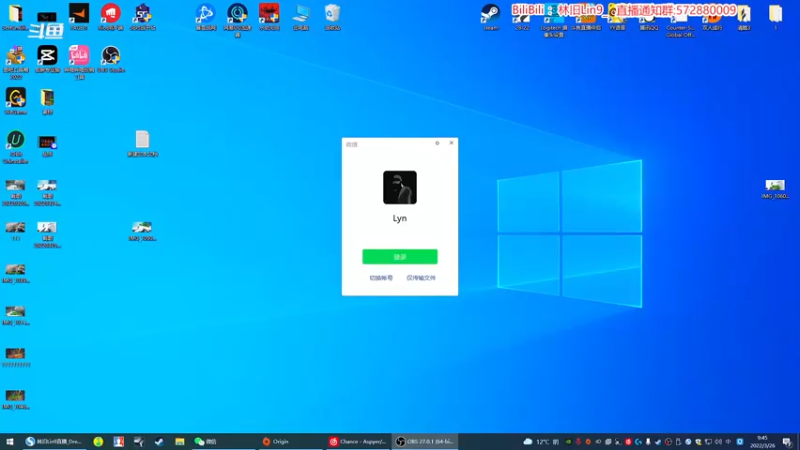Open the Faceit desktop shortcut

pyautogui.click(x=79, y=17)
